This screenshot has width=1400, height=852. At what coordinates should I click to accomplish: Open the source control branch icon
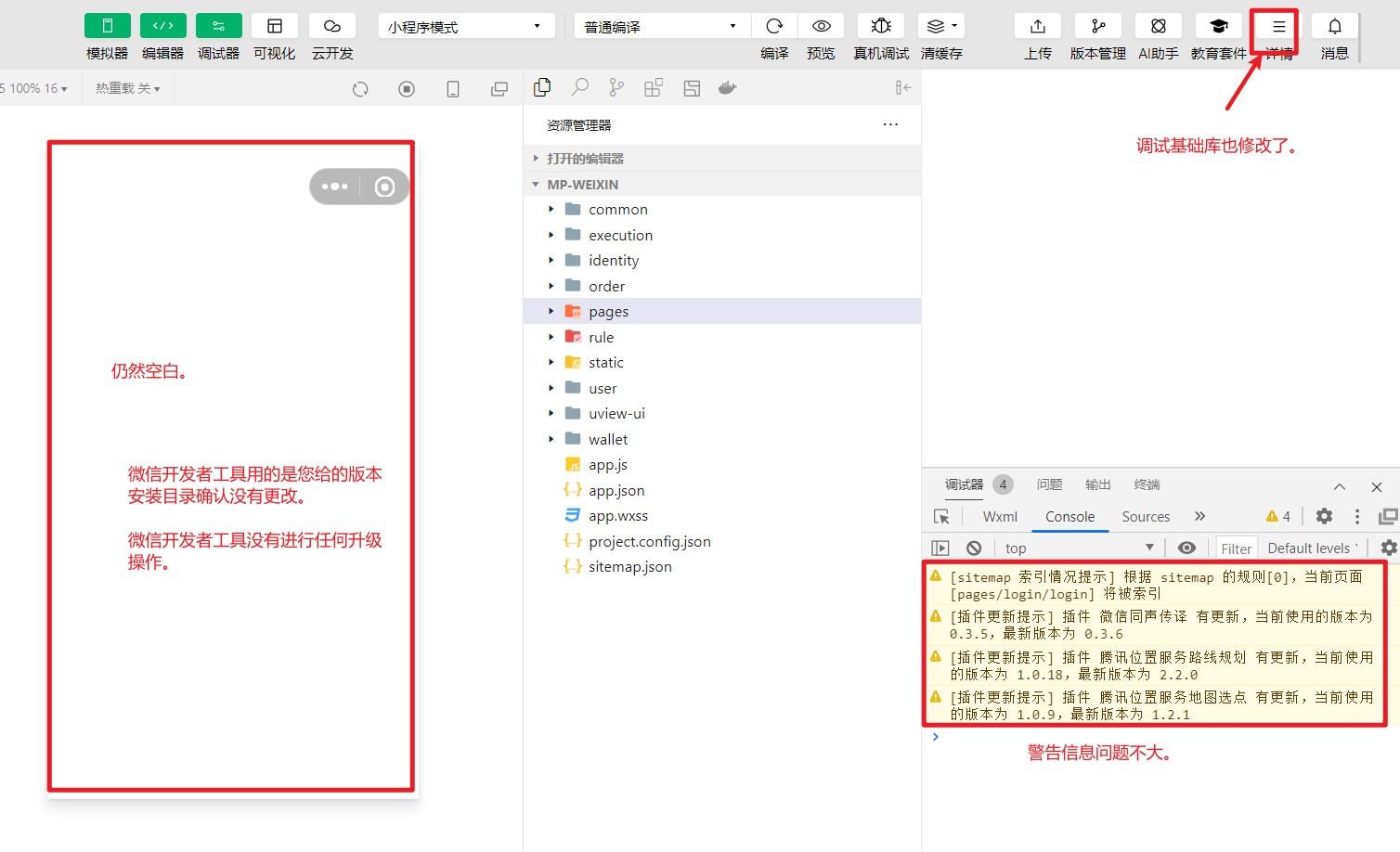point(616,87)
